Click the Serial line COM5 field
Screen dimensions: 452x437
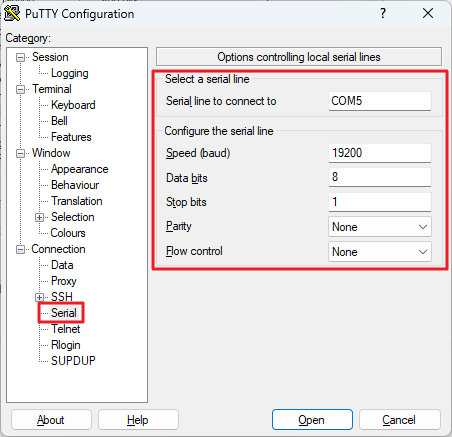coord(380,101)
